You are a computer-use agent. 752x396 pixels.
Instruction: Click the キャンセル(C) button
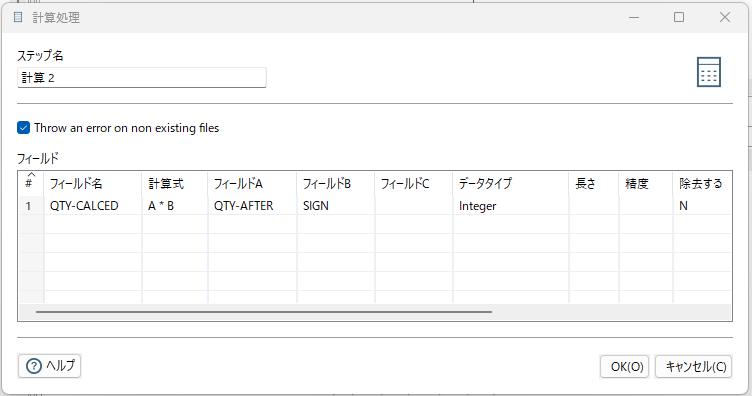(693, 367)
